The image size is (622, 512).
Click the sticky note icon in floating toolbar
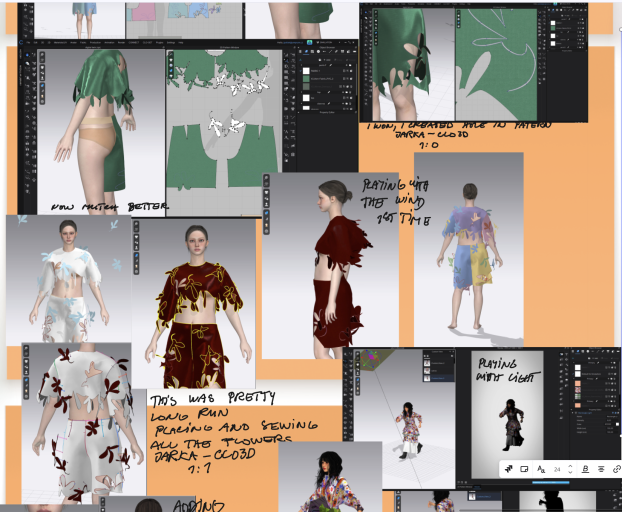(x=525, y=469)
